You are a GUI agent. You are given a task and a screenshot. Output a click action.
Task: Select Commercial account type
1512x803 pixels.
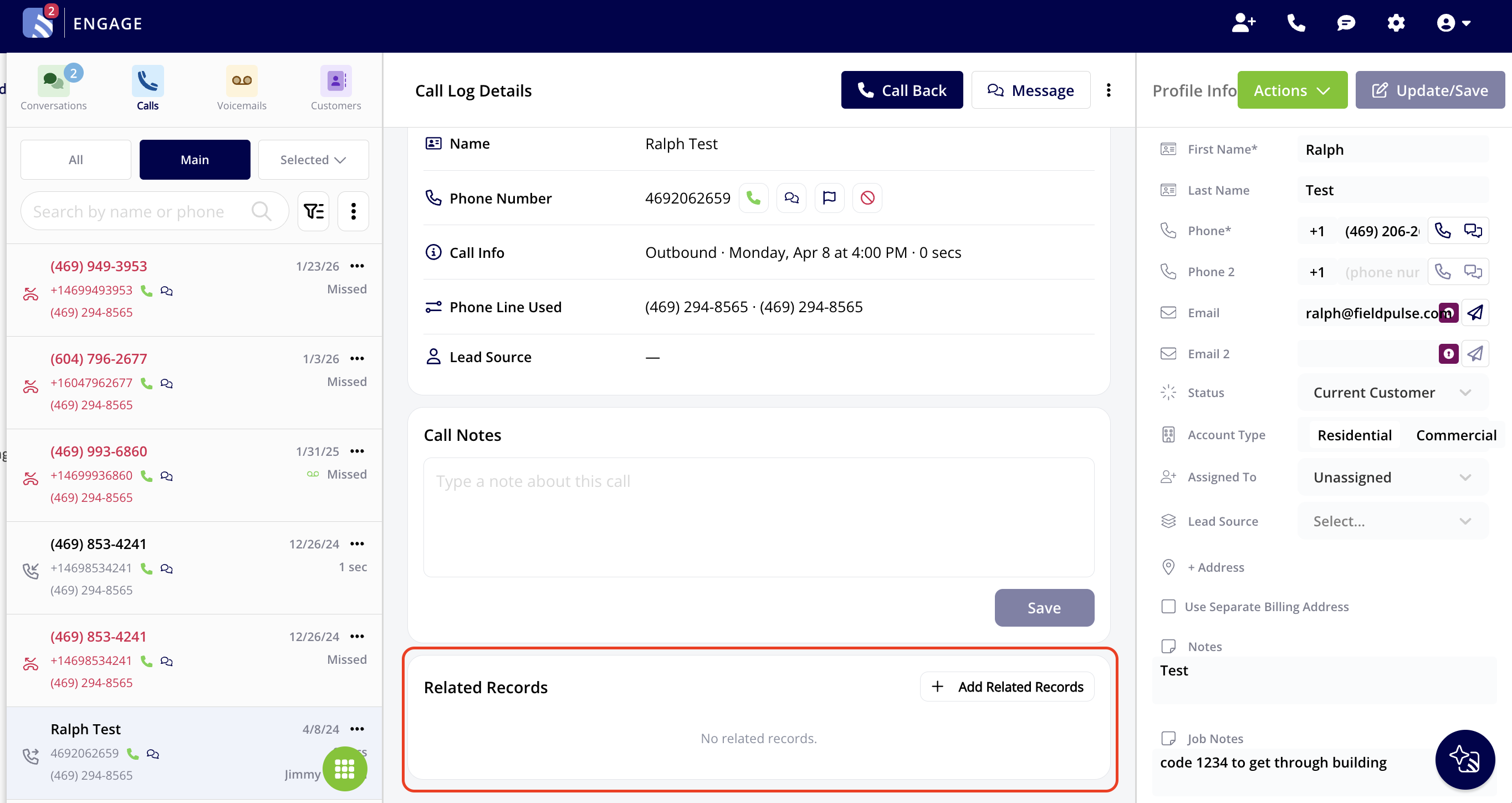[1455, 435]
